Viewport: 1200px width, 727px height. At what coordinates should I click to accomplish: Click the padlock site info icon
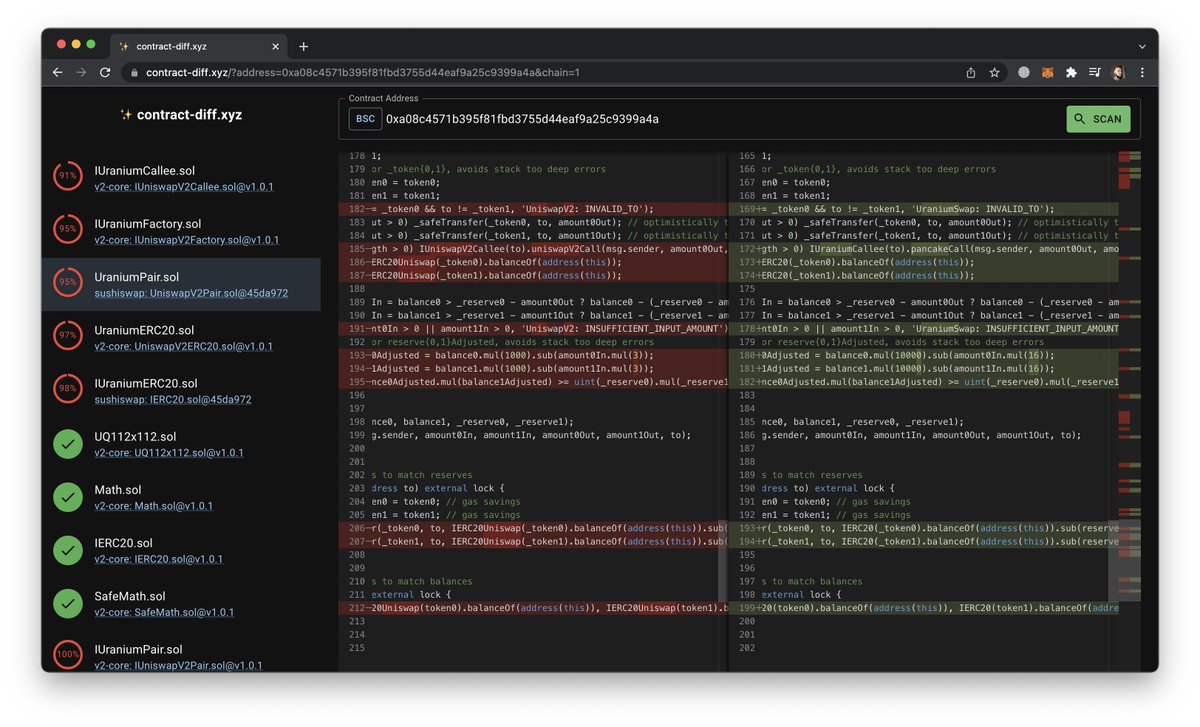coord(134,73)
